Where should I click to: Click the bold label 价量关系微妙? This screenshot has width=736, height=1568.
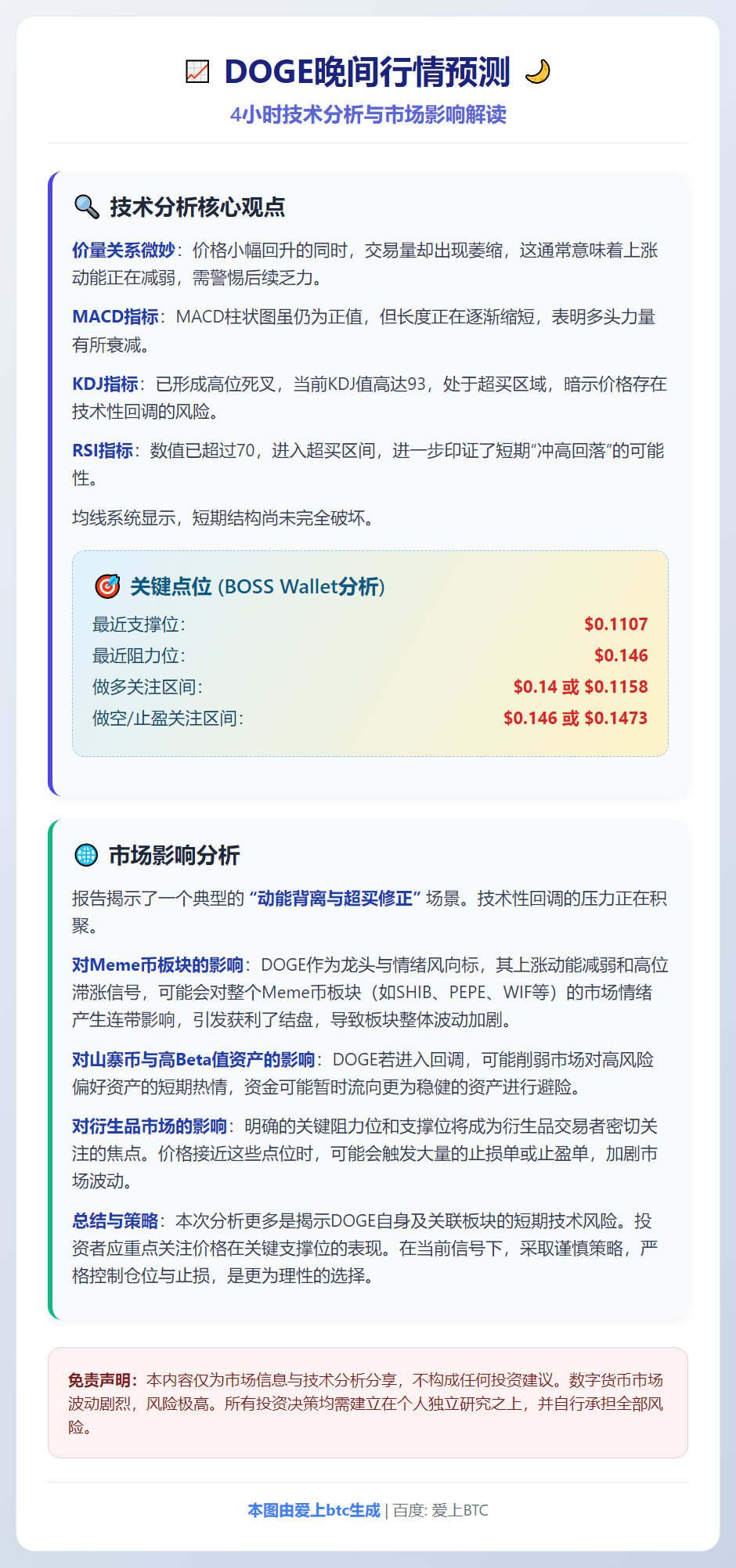(x=124, y=251)
